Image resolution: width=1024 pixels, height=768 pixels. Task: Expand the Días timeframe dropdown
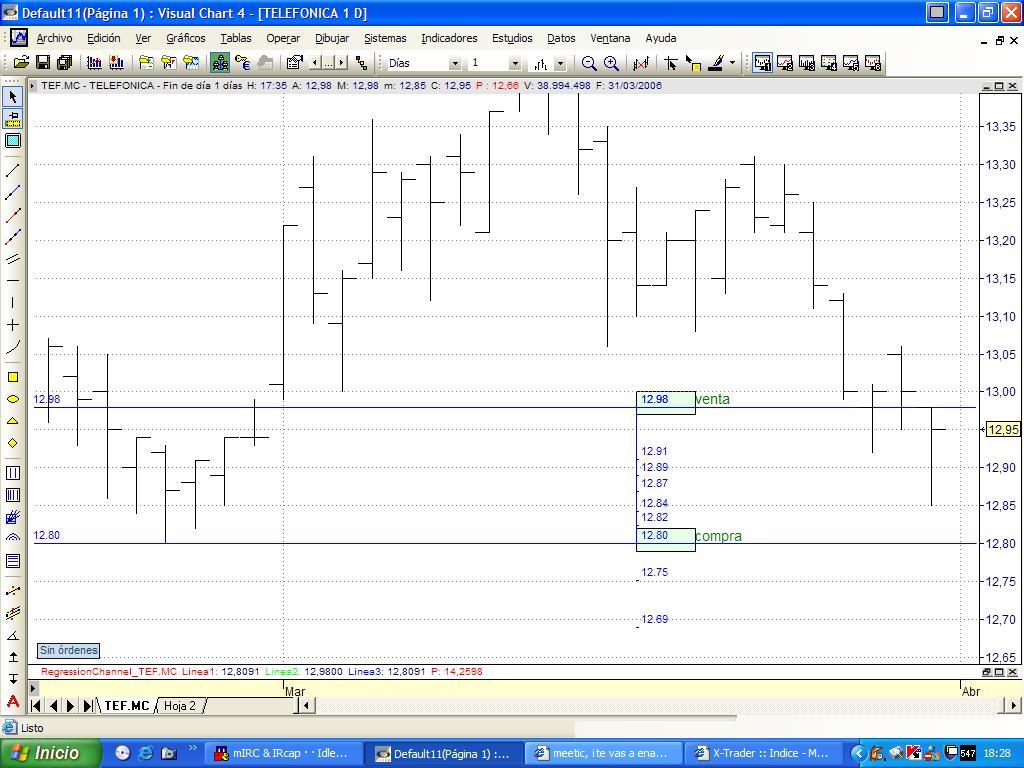pyautogui.click(x=455, y=63)
